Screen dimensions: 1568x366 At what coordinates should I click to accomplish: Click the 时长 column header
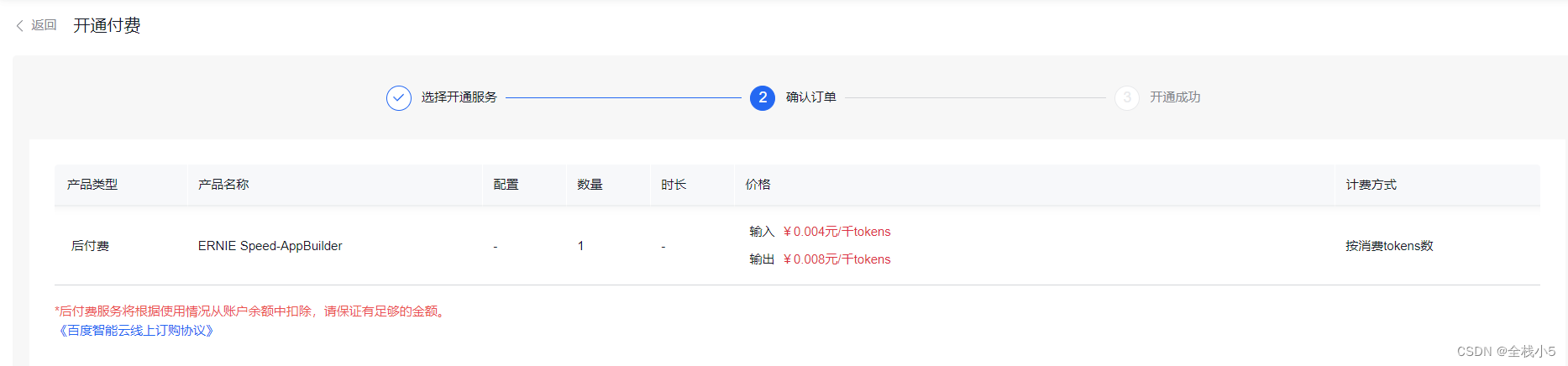(674, 185)
